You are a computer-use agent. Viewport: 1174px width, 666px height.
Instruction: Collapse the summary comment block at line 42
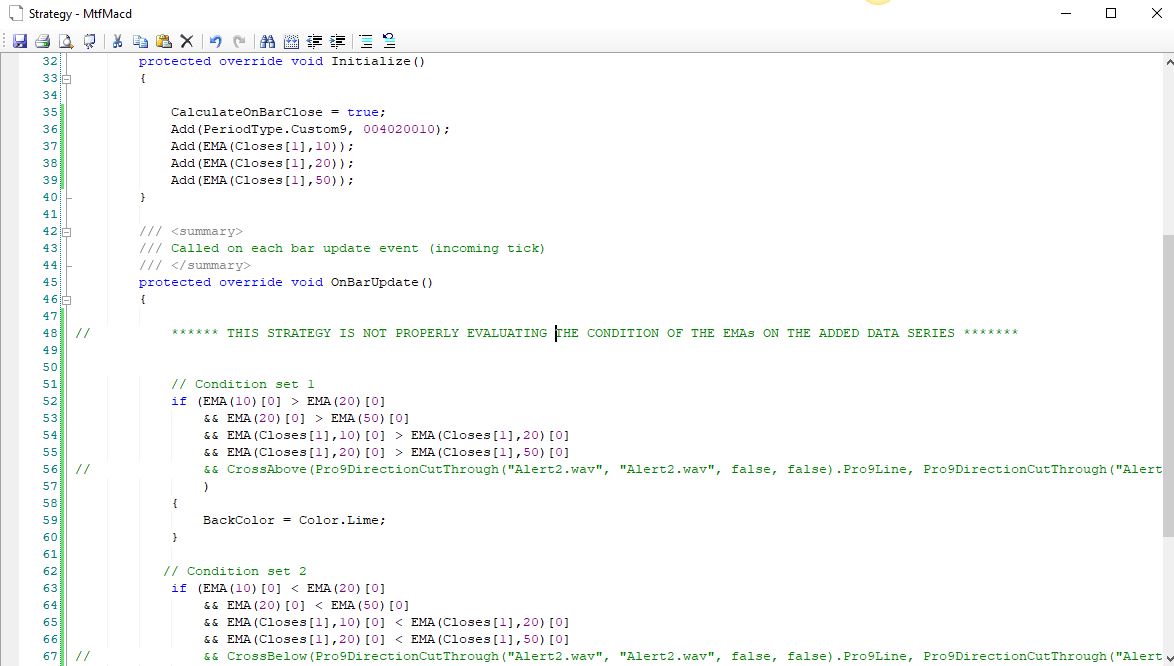pos(67,232)
